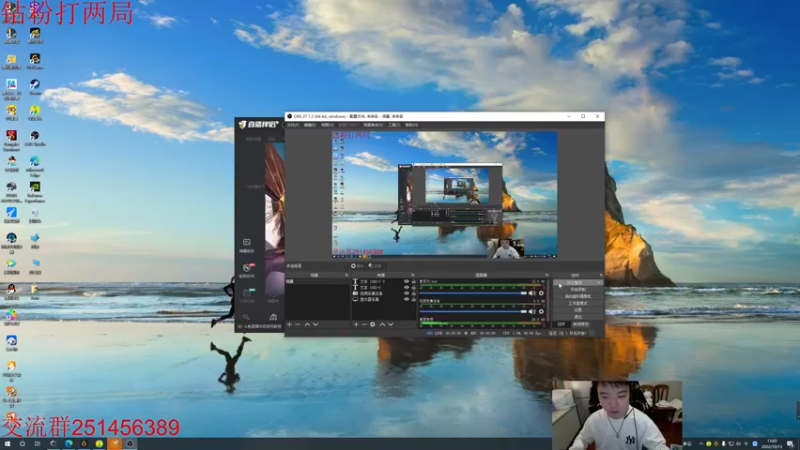Pop out the Audio Mixer dock panel
Viewport: 800px width, 450px height.
(547, 275)
